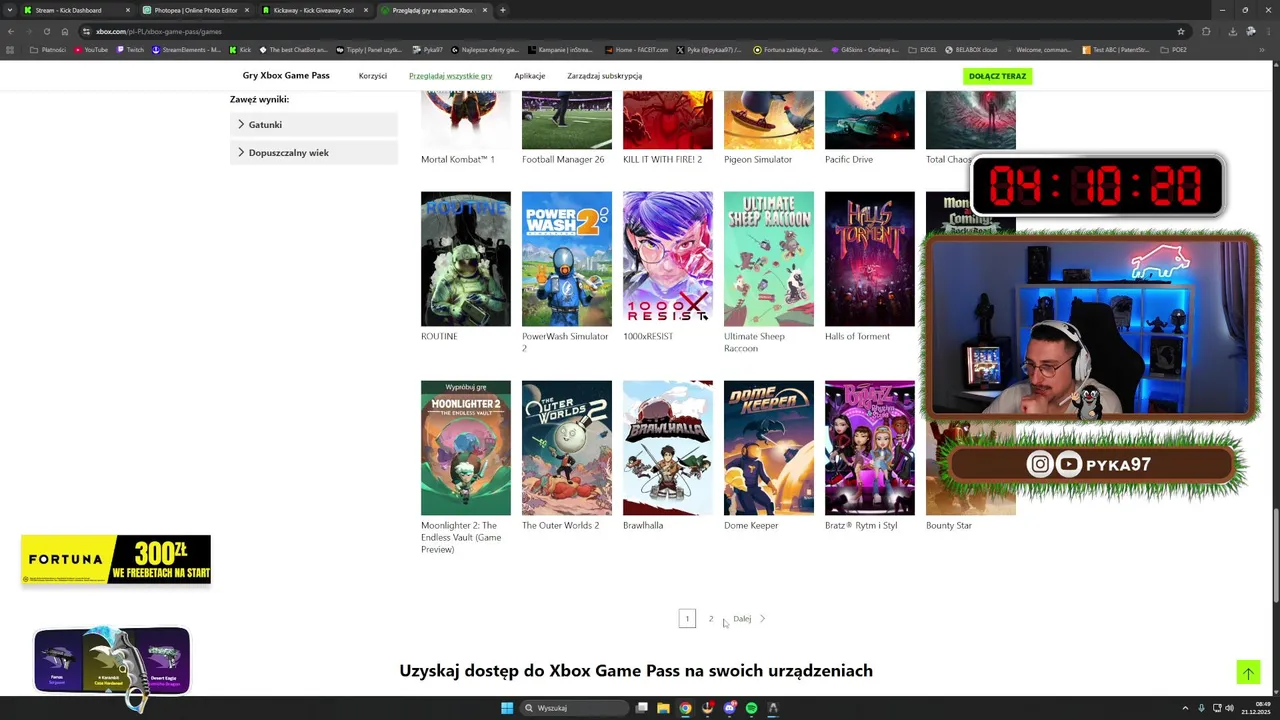Open the Dome Keeper game cover
Screen dimensions: 1280x720
coord(769,448)
